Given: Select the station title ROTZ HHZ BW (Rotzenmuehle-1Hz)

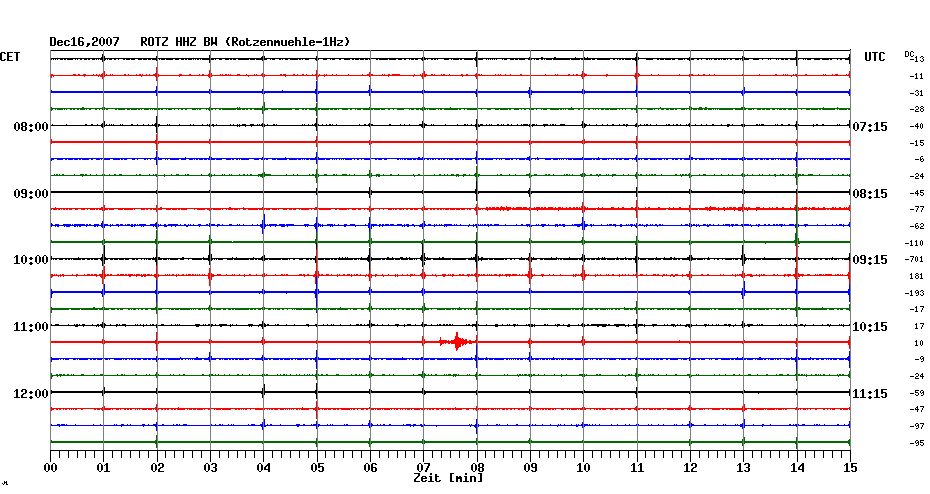Looking at the screenshot, I should pos(245,42).
